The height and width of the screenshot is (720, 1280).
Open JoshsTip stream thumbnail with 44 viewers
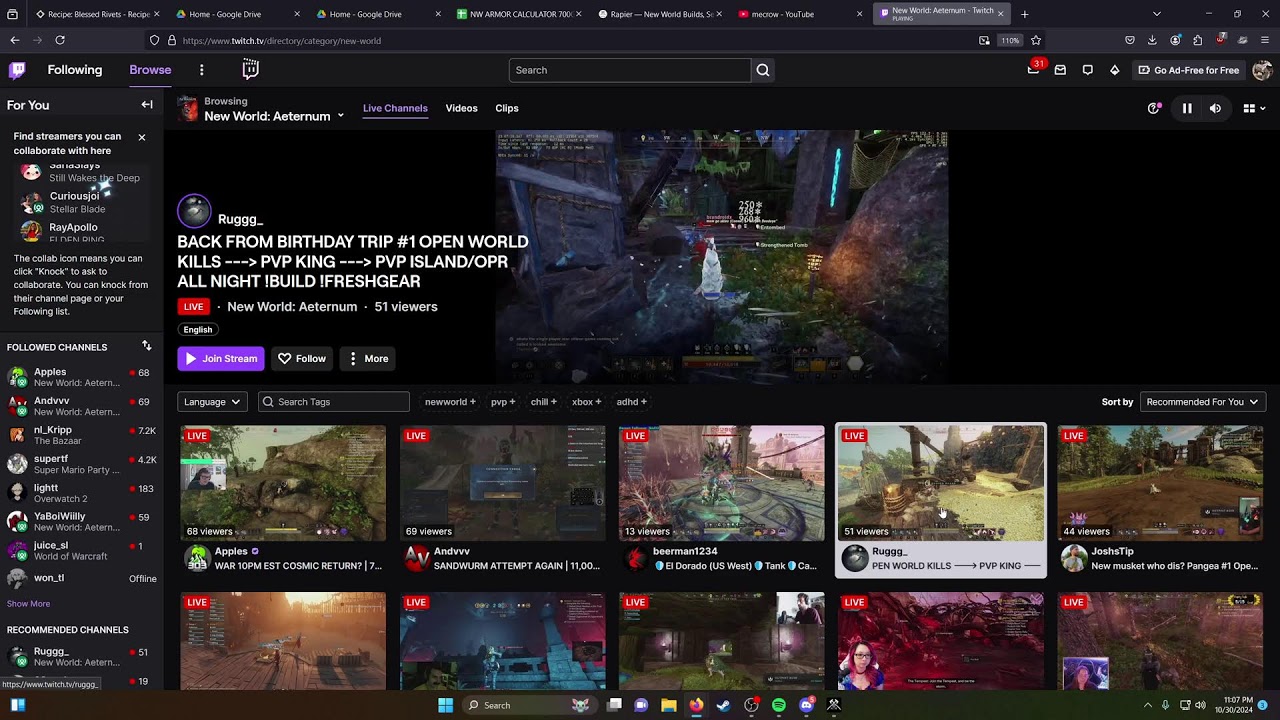tap(1160, 483)
